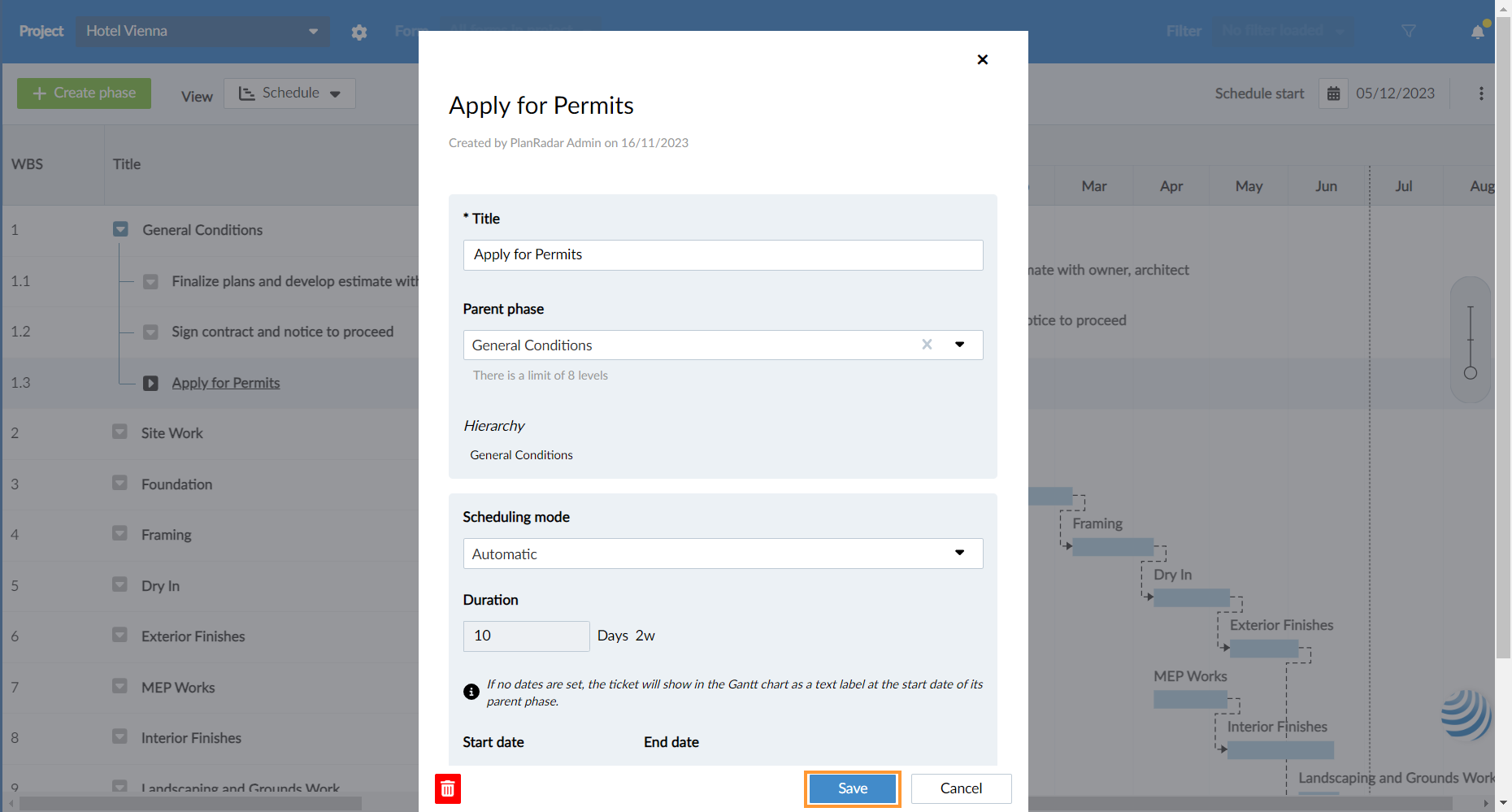Click the info icon beside dates note
The height and width of the screenshot is (812, 1512).
coord(471,692)
